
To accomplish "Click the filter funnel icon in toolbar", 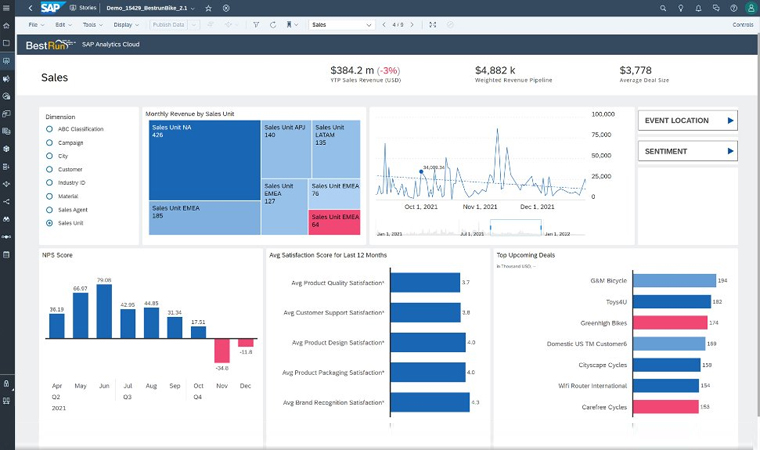I will [x=256, y=24].
